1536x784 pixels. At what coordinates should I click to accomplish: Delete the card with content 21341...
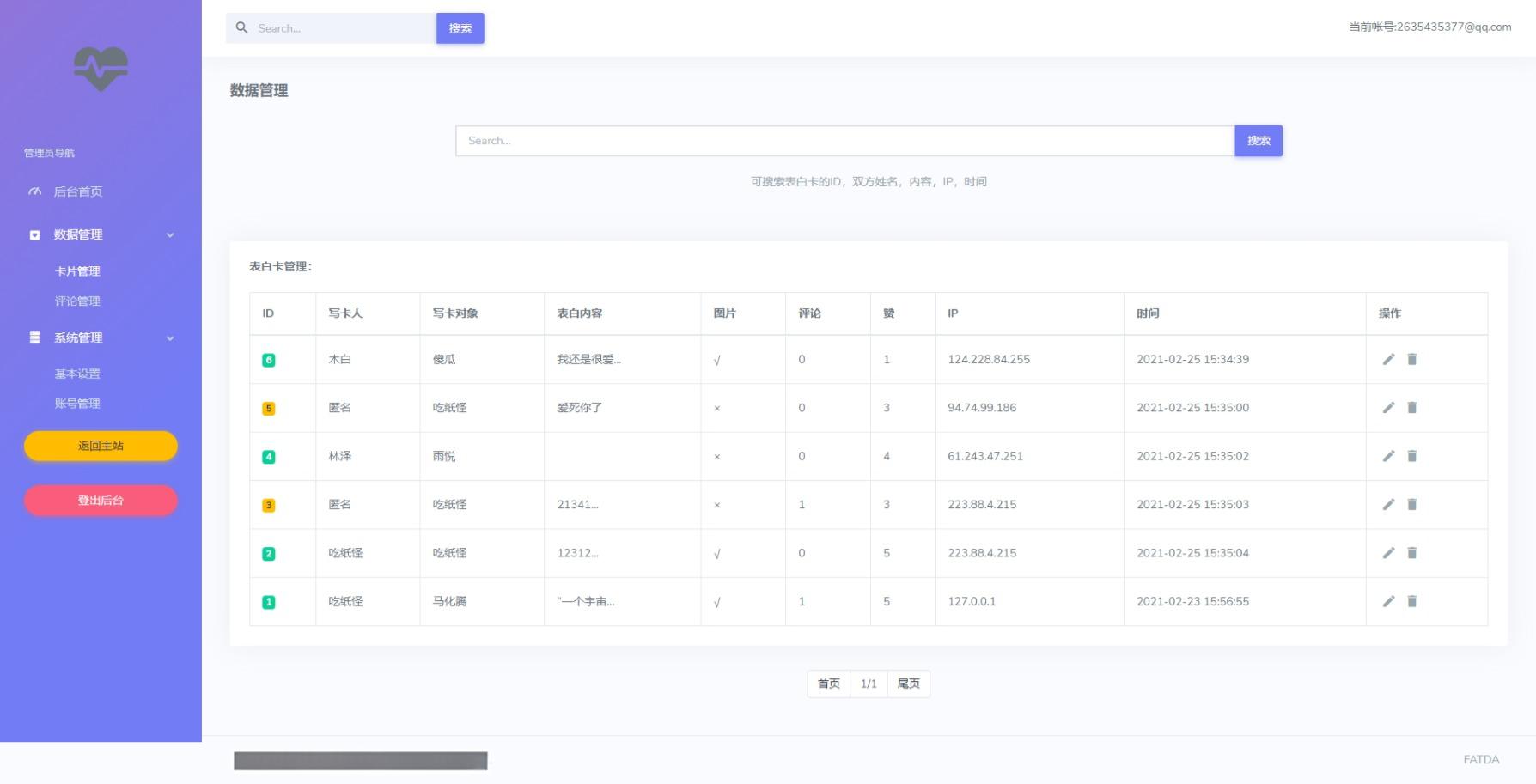click(1411, 504)
